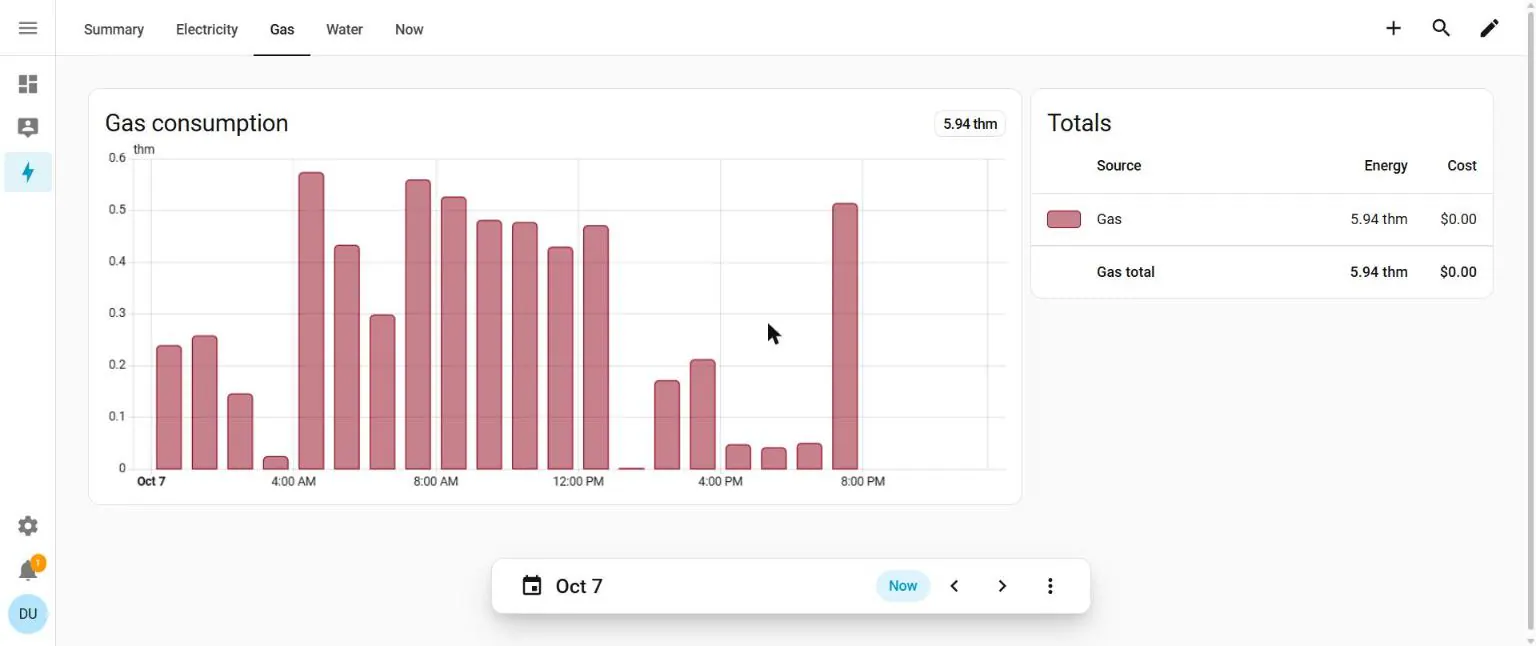
Task: Switch to the Summary tab
Action: click(114, 29)
